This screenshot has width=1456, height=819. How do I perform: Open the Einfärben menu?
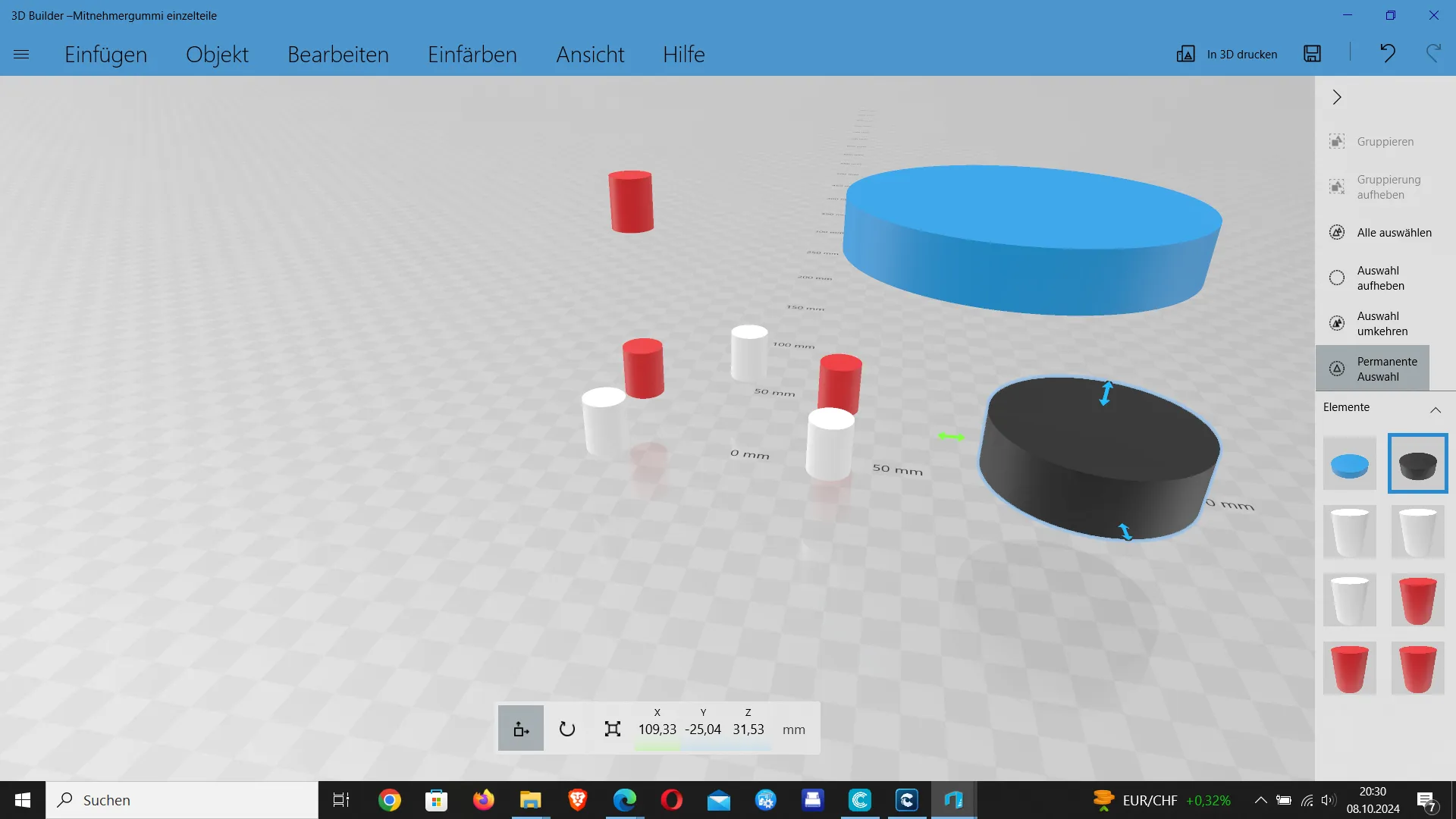[x=472, y=55]
